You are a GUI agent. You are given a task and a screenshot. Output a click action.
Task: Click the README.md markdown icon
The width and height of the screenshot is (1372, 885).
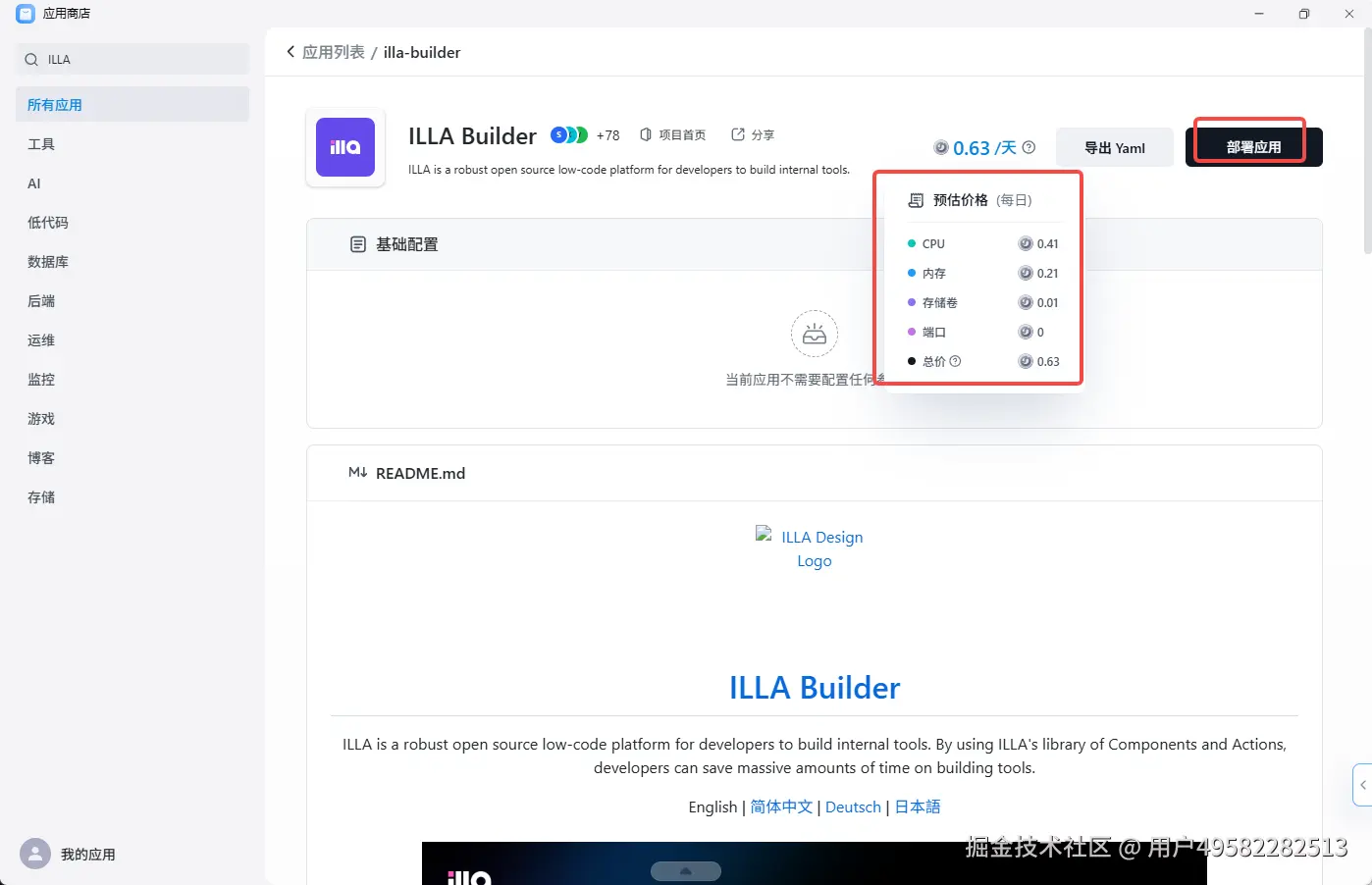pyautogui.click(x=358, y=473)
